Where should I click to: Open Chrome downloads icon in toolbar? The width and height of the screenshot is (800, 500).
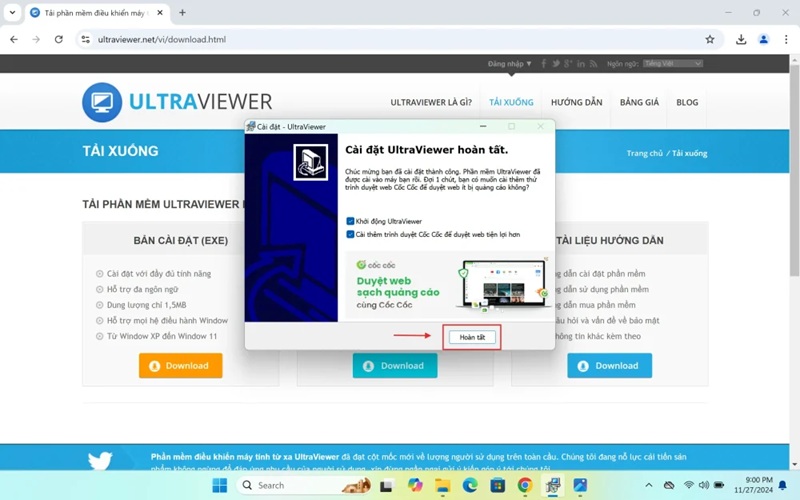(741, 39)
